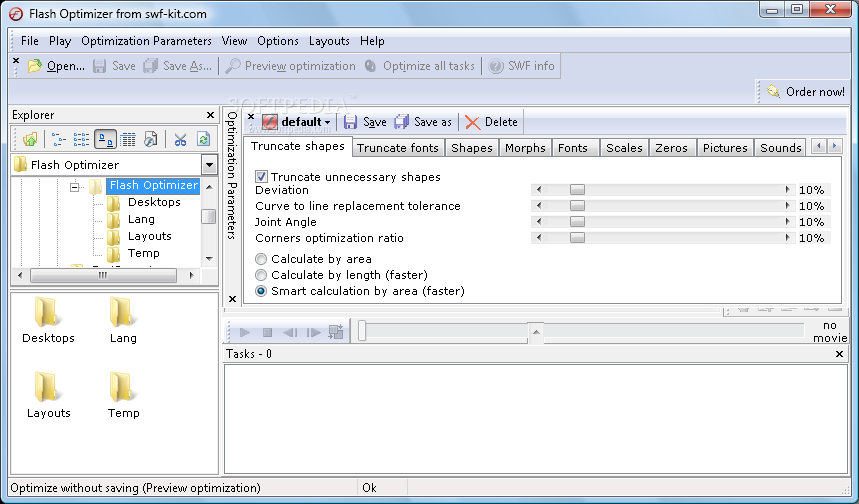Select Calculate by length (faster)
The width and height of the screenshot is (859, 504).
point(261,275)
